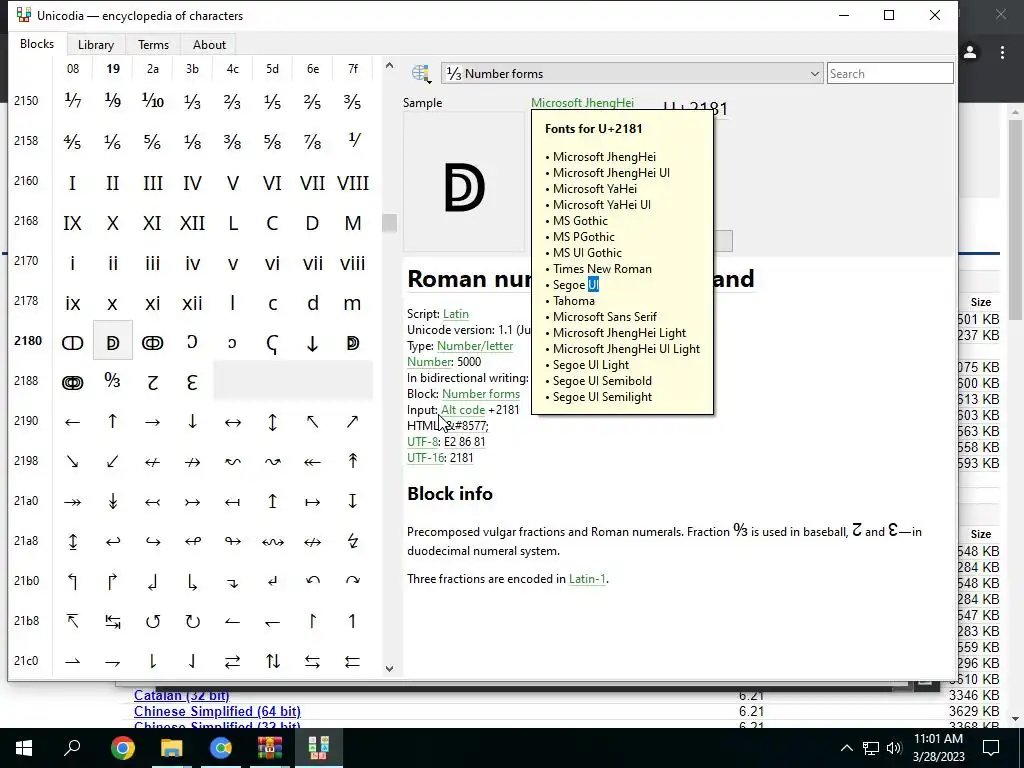
Task: Select the anticlockwise open circle arrow
Action: coord(153,621)
